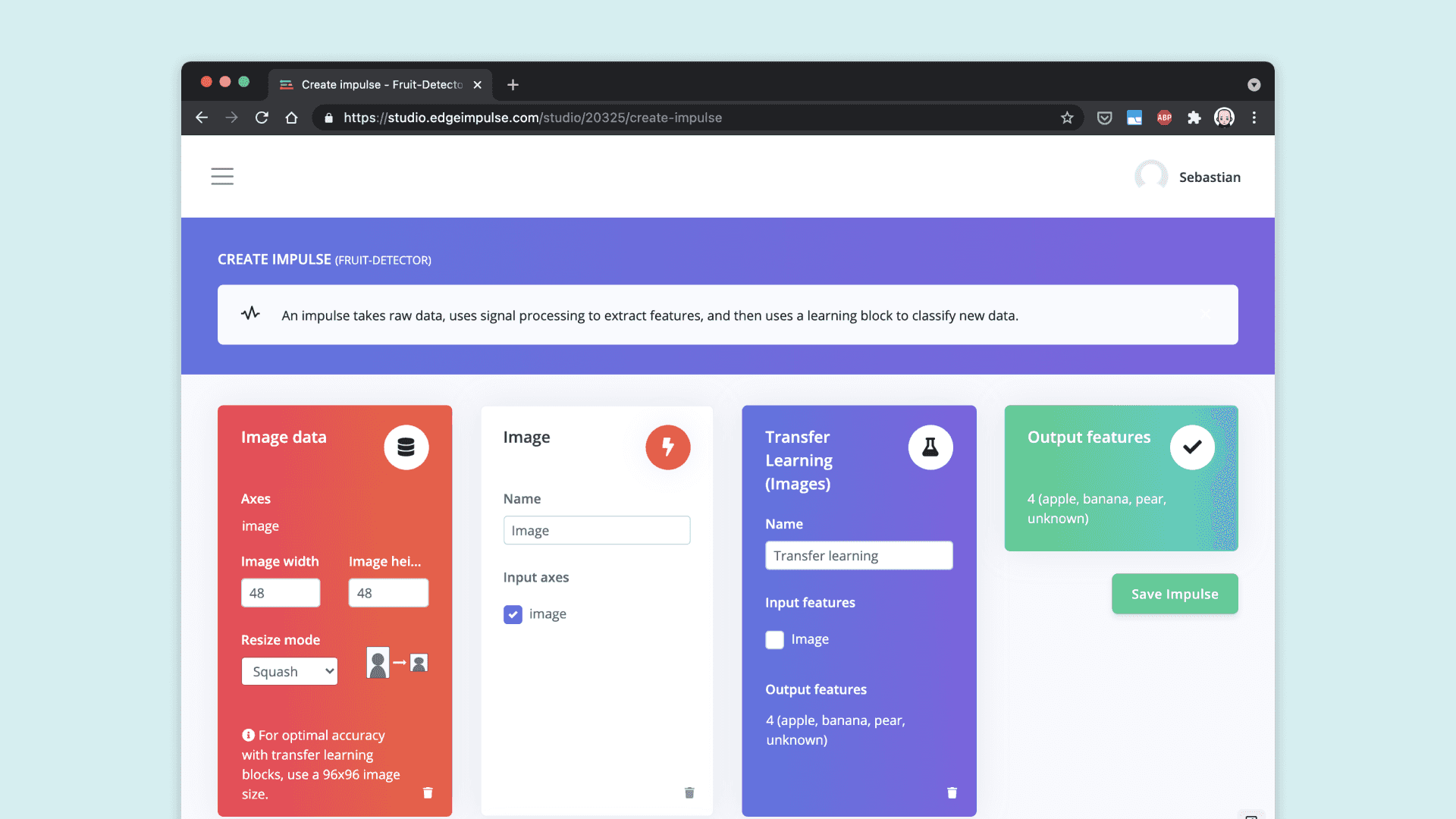Click the lightning bolt Image block icon
The height and width of the screenshot is (819, 1456).
click(x=667, y=447)
